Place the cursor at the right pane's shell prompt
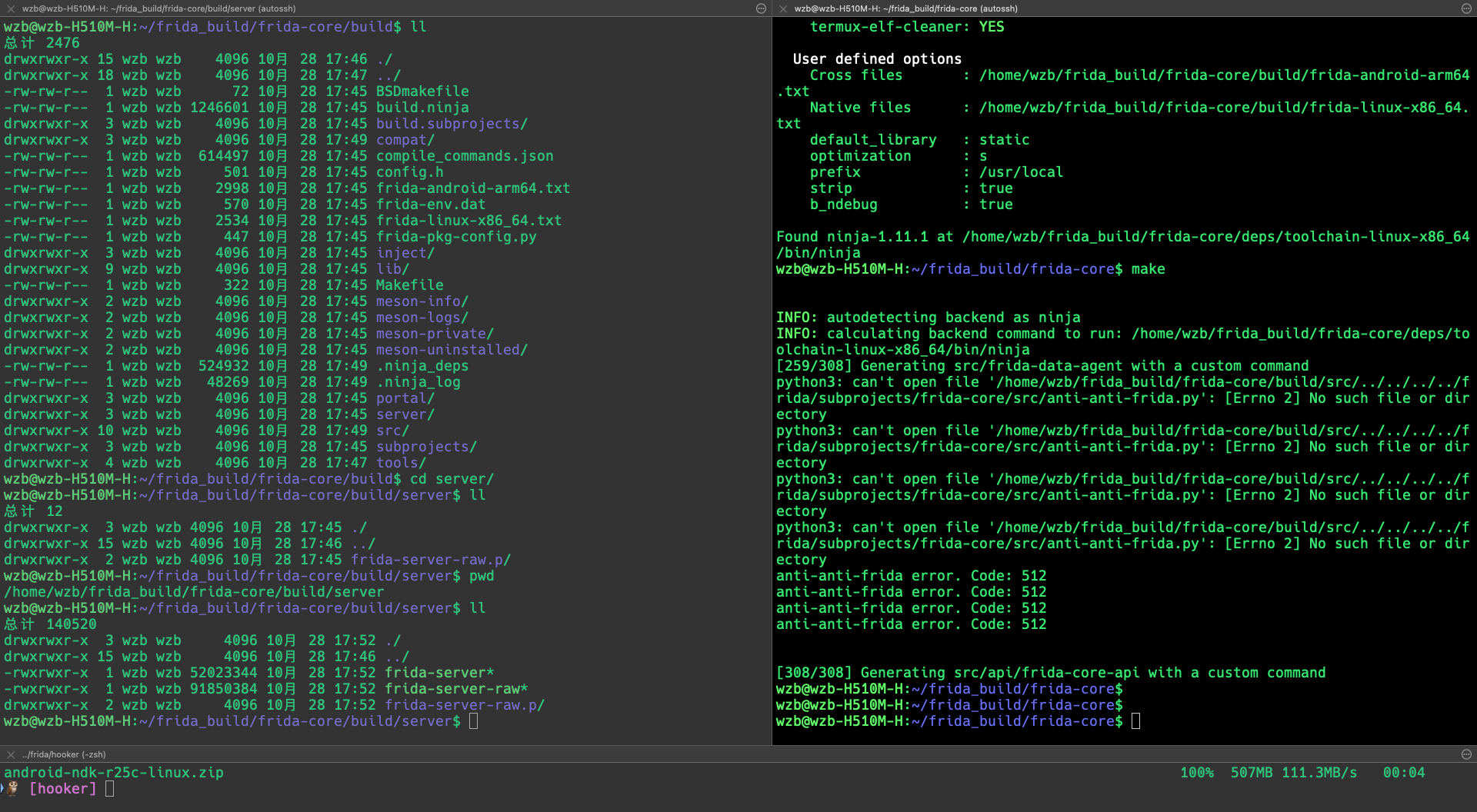Image resolution: width=1477 pixels, height=812 pixels. click(1137, 720)
